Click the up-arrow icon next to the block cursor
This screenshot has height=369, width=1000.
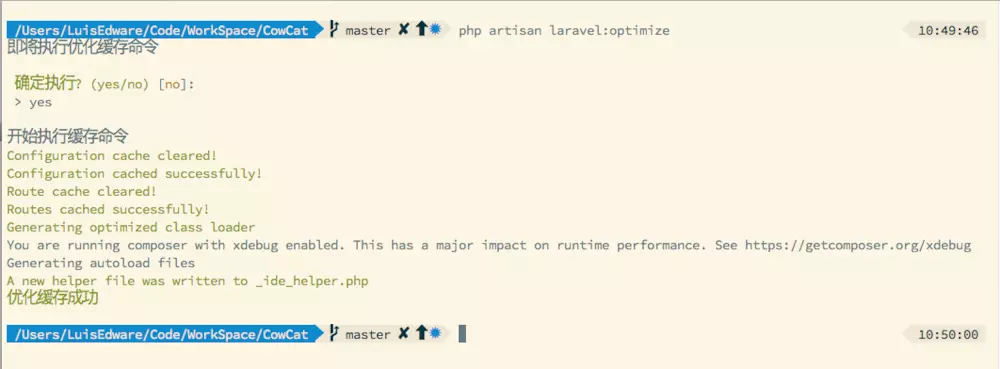click(421, 333)
